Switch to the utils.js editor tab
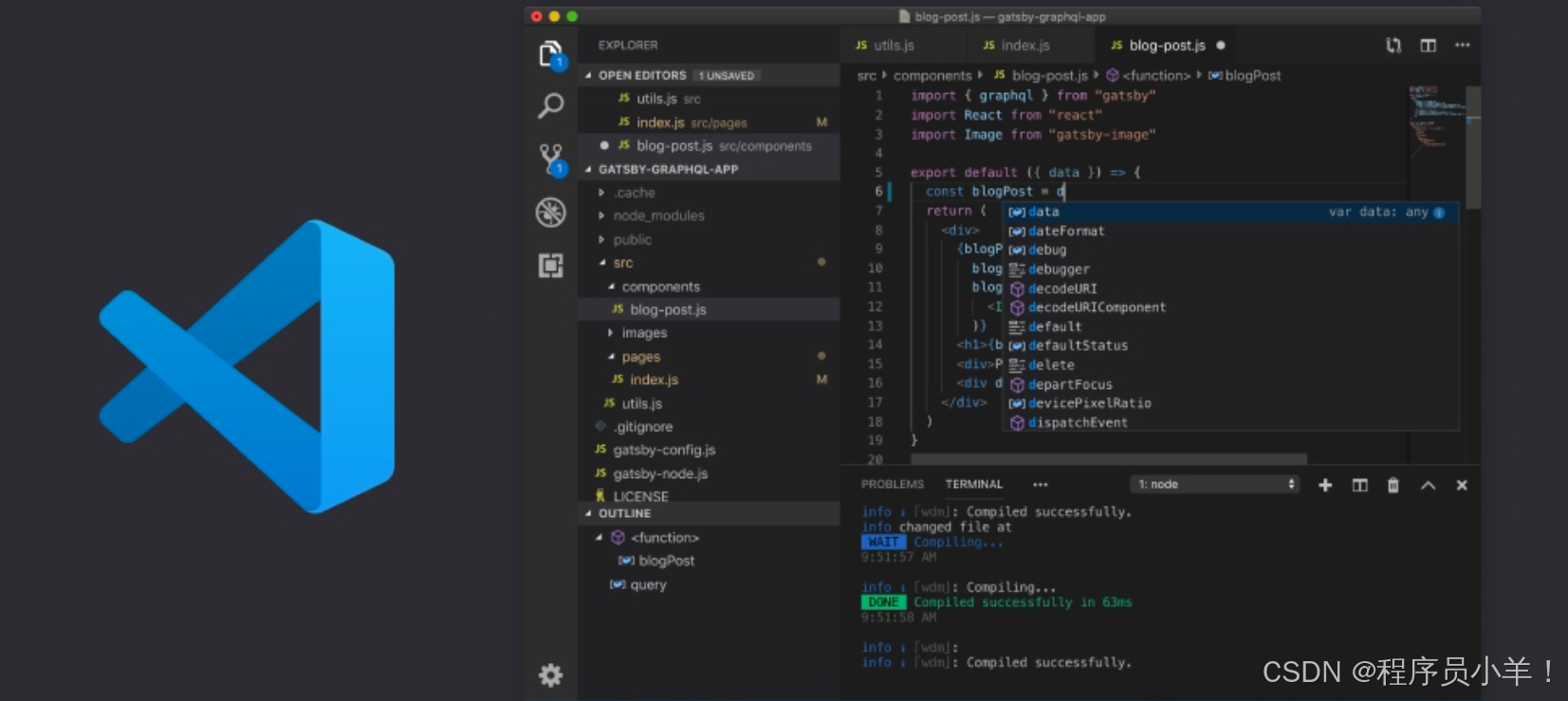This screenshot has width=1568, height=701. click(x=903, y=46)
